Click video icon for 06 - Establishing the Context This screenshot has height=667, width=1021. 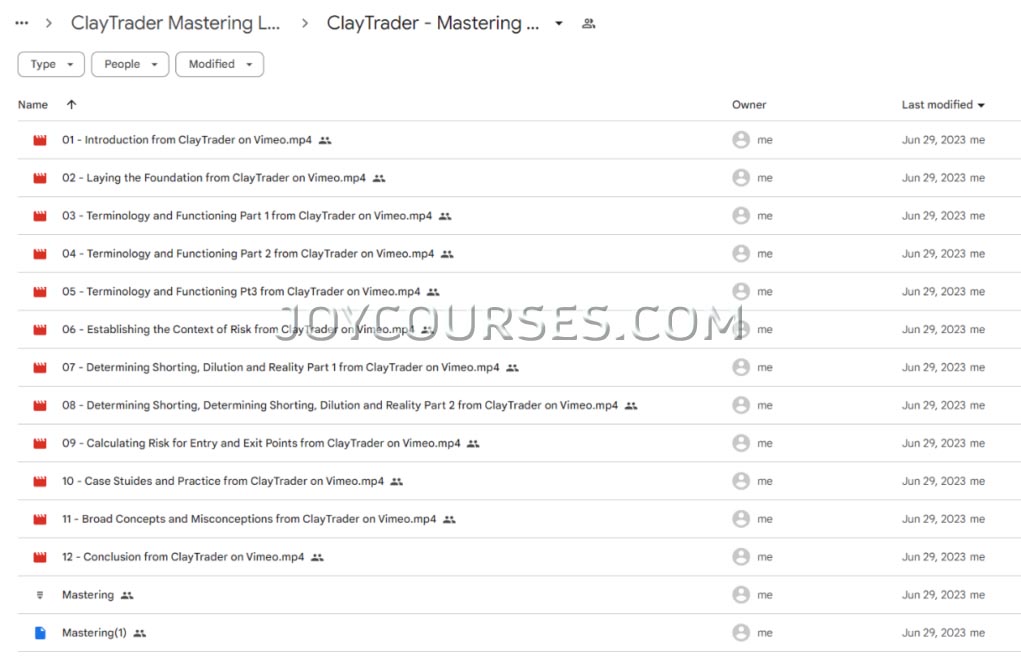(40, 330)
